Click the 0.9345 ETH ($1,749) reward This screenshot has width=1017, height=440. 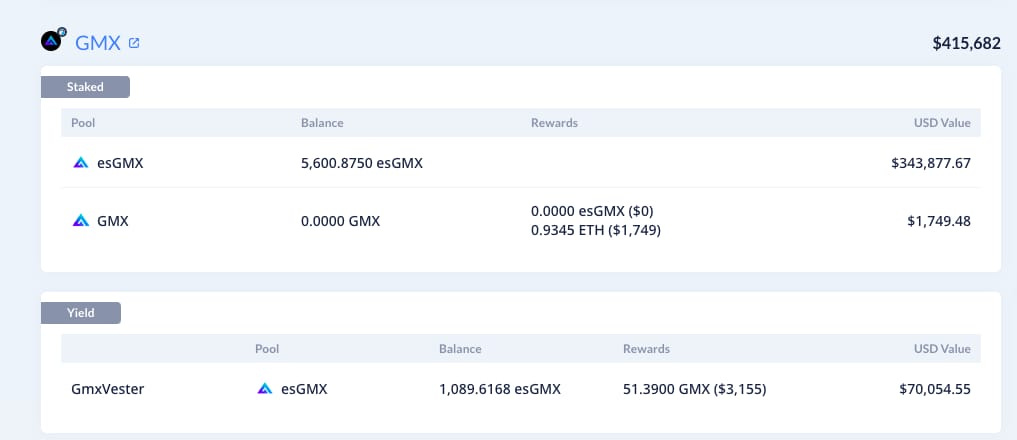[595, 230]
